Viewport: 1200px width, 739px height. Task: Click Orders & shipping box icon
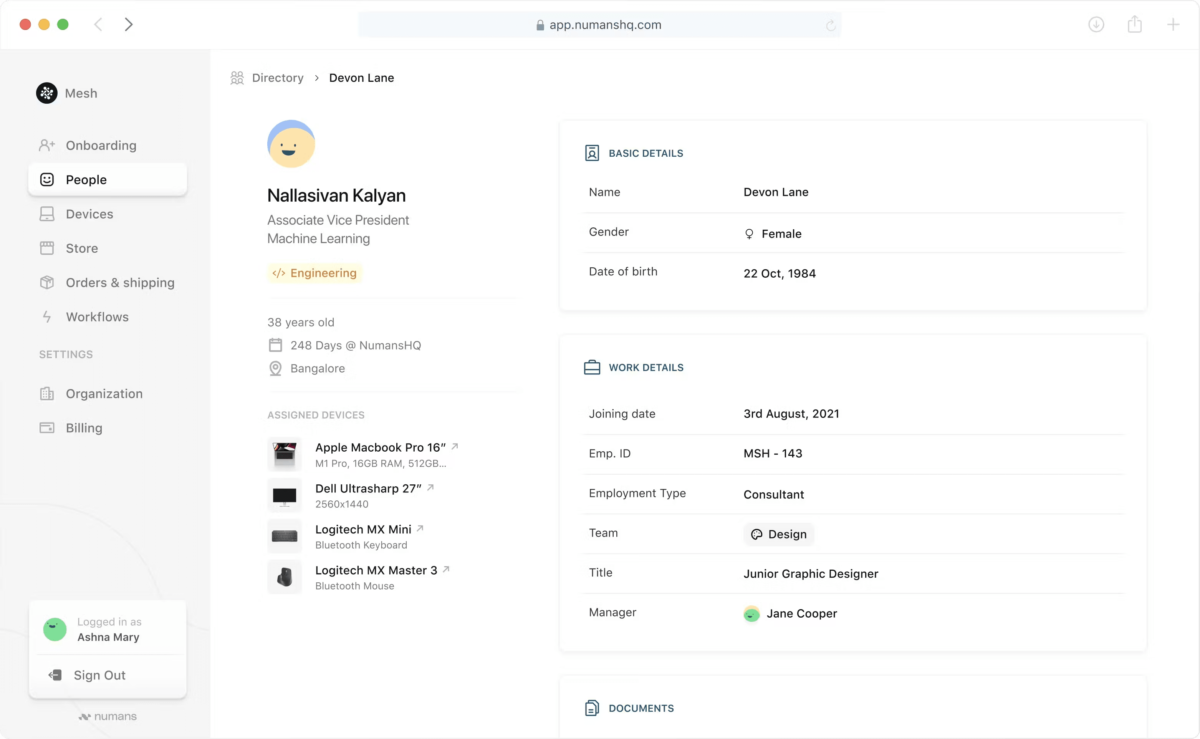[x=47, y=283]
